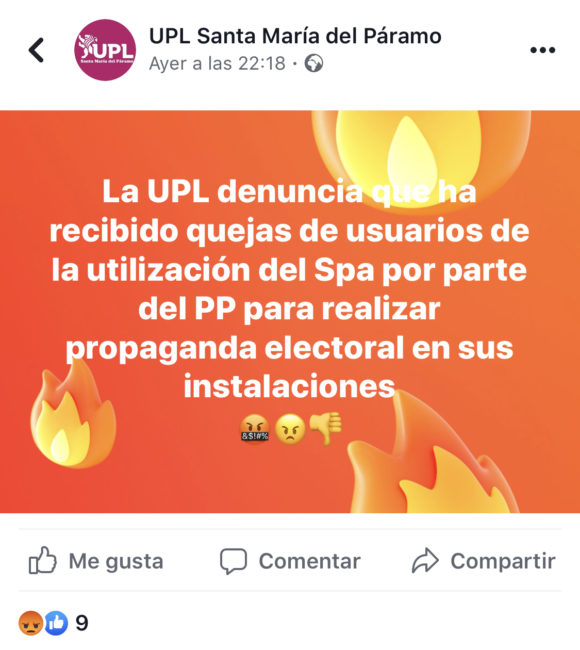Click the share arrow icon
Viewport: 580px width, 650px height.
(x=425, y=561)
